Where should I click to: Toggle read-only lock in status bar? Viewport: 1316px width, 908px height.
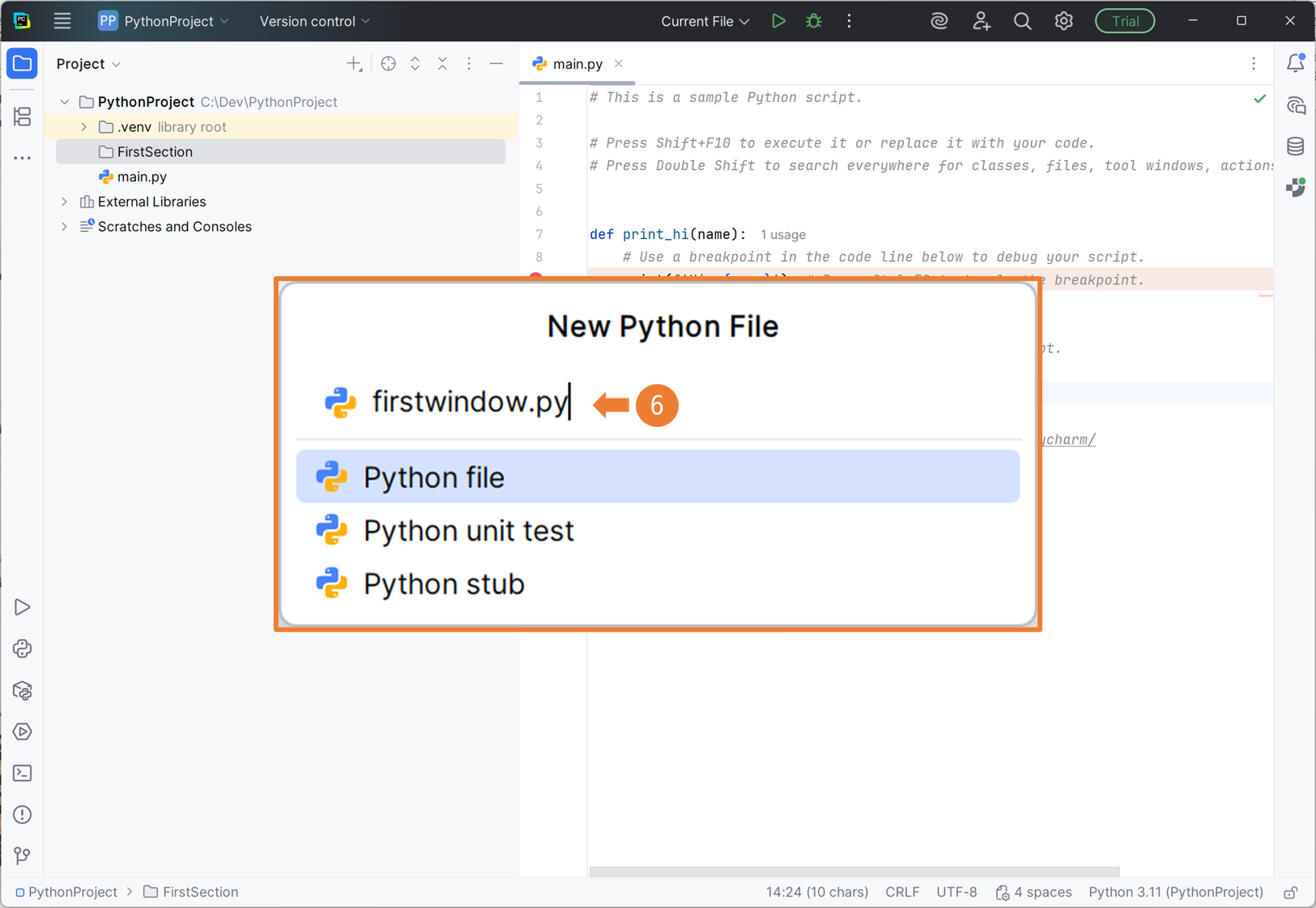(1291, 893)
